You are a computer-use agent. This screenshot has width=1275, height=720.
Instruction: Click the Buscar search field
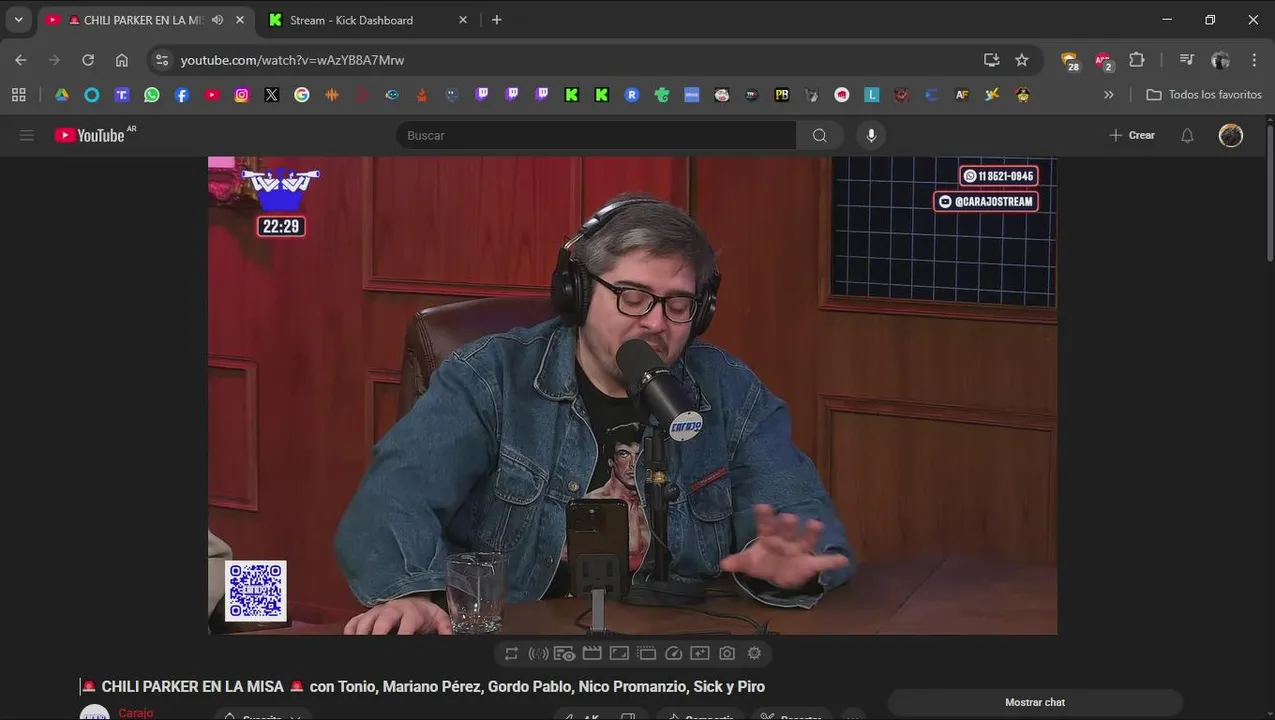point(596,135)
